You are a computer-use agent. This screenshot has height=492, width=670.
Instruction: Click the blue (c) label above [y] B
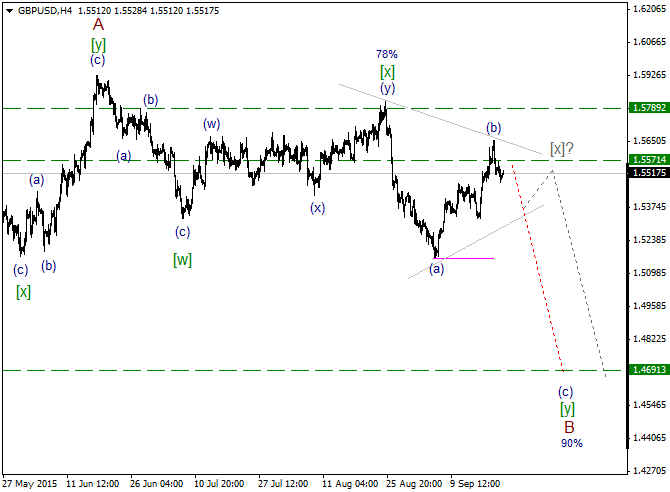pyautogui.click(x=565, y=392)
